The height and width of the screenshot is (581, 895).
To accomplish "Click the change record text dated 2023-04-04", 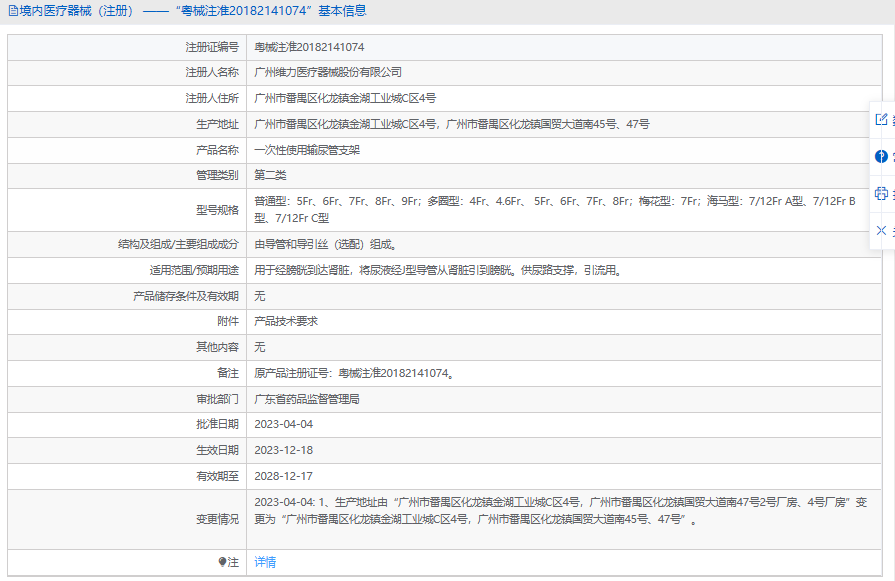I will point(561,511).
